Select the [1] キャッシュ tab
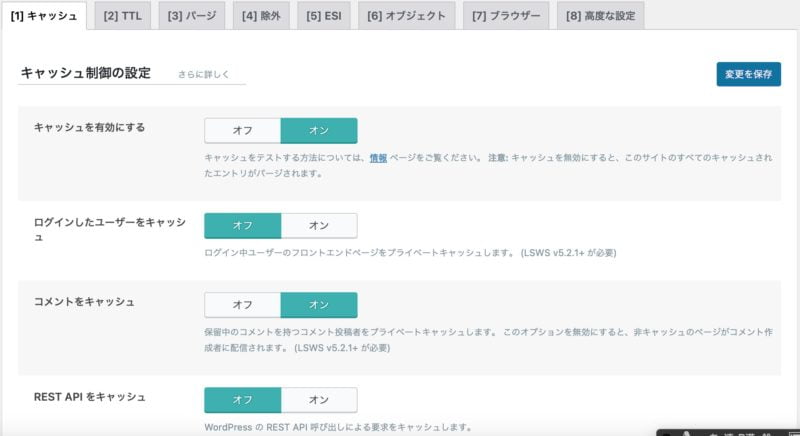This screenshot has height=436, width=800. tap(44, 16)
